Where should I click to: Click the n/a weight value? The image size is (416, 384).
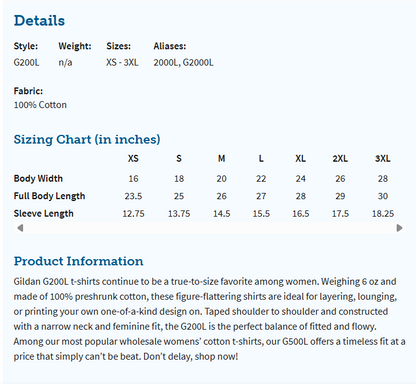(x=65, y=62)
